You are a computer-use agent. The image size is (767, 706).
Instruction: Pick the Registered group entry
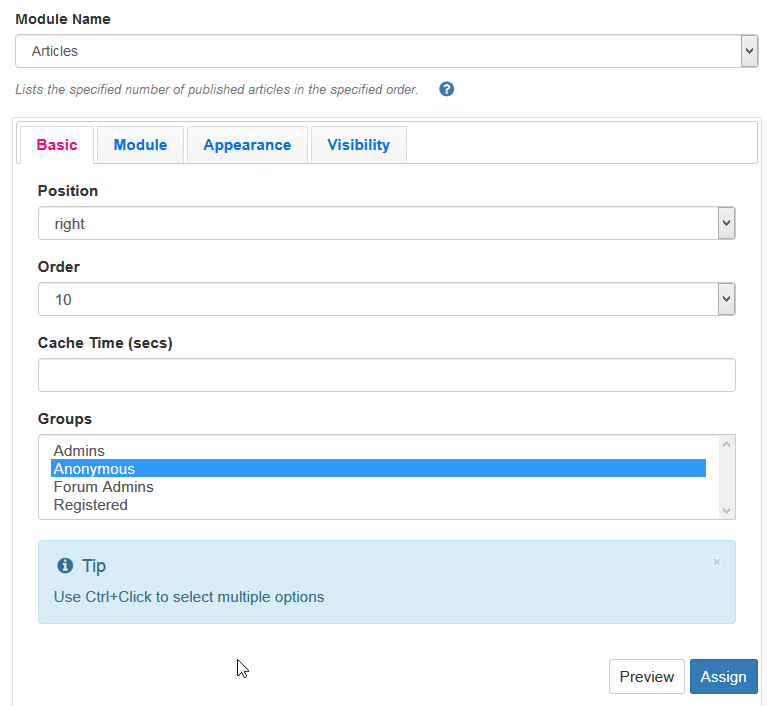(x=90, y=505)
